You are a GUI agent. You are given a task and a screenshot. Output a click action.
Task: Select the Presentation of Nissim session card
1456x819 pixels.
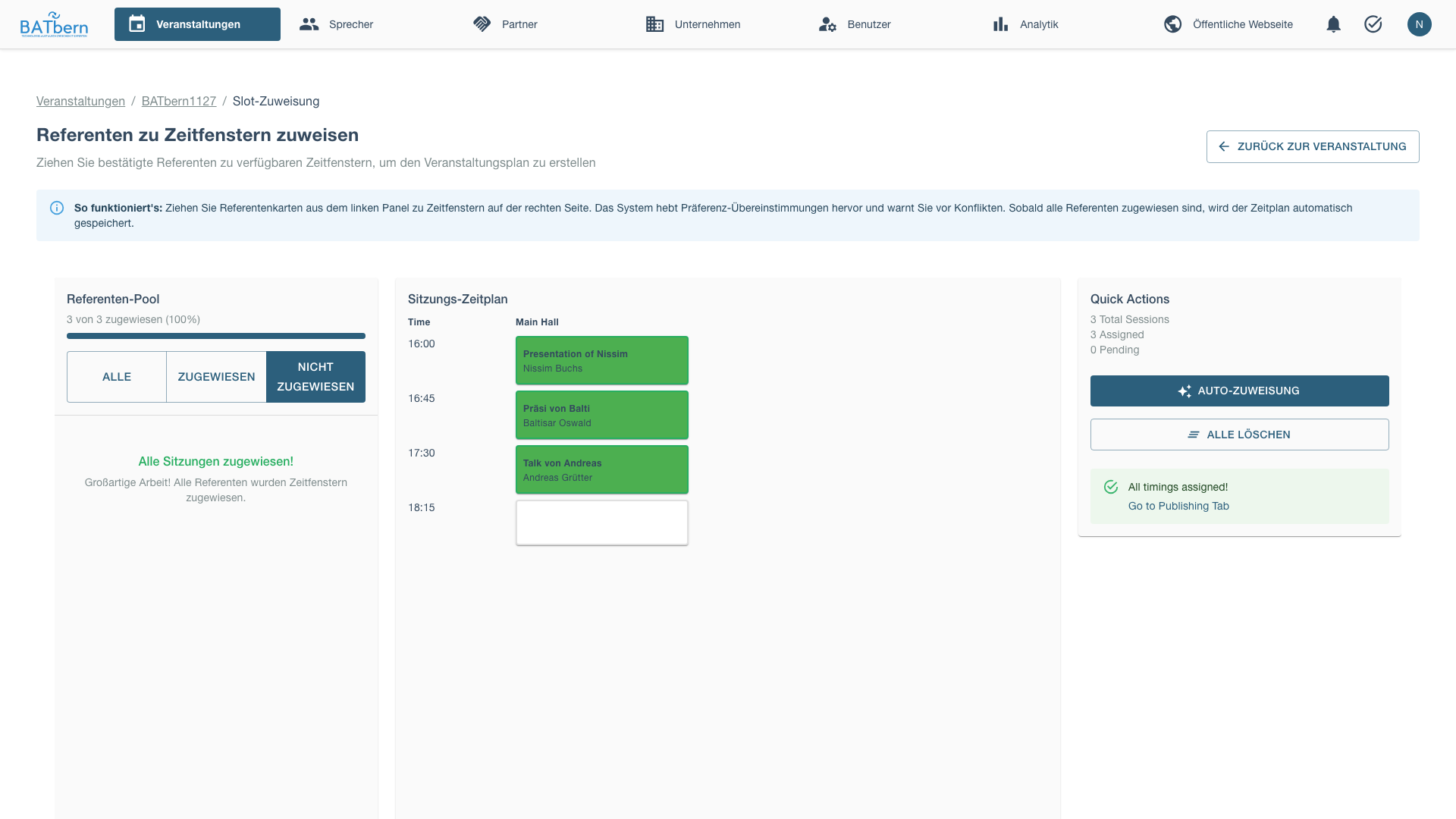(602, 360)
